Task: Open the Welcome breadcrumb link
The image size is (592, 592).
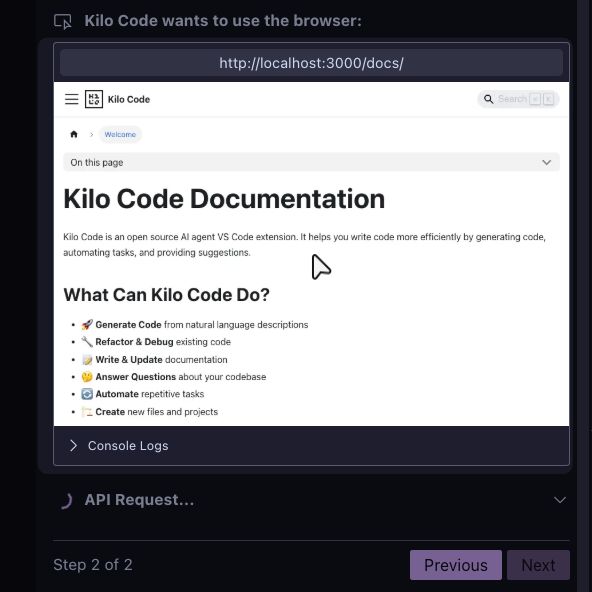Action: click(120, 134)
